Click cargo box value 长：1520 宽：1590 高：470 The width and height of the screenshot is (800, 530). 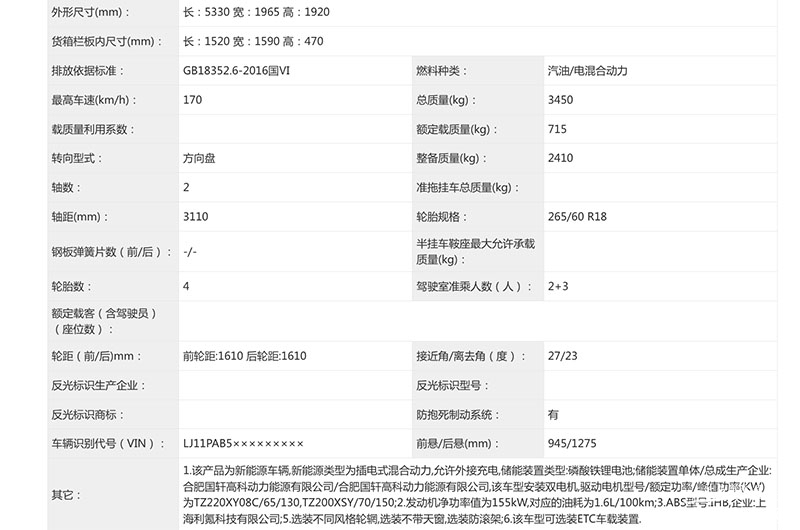[x=253, y=41]
